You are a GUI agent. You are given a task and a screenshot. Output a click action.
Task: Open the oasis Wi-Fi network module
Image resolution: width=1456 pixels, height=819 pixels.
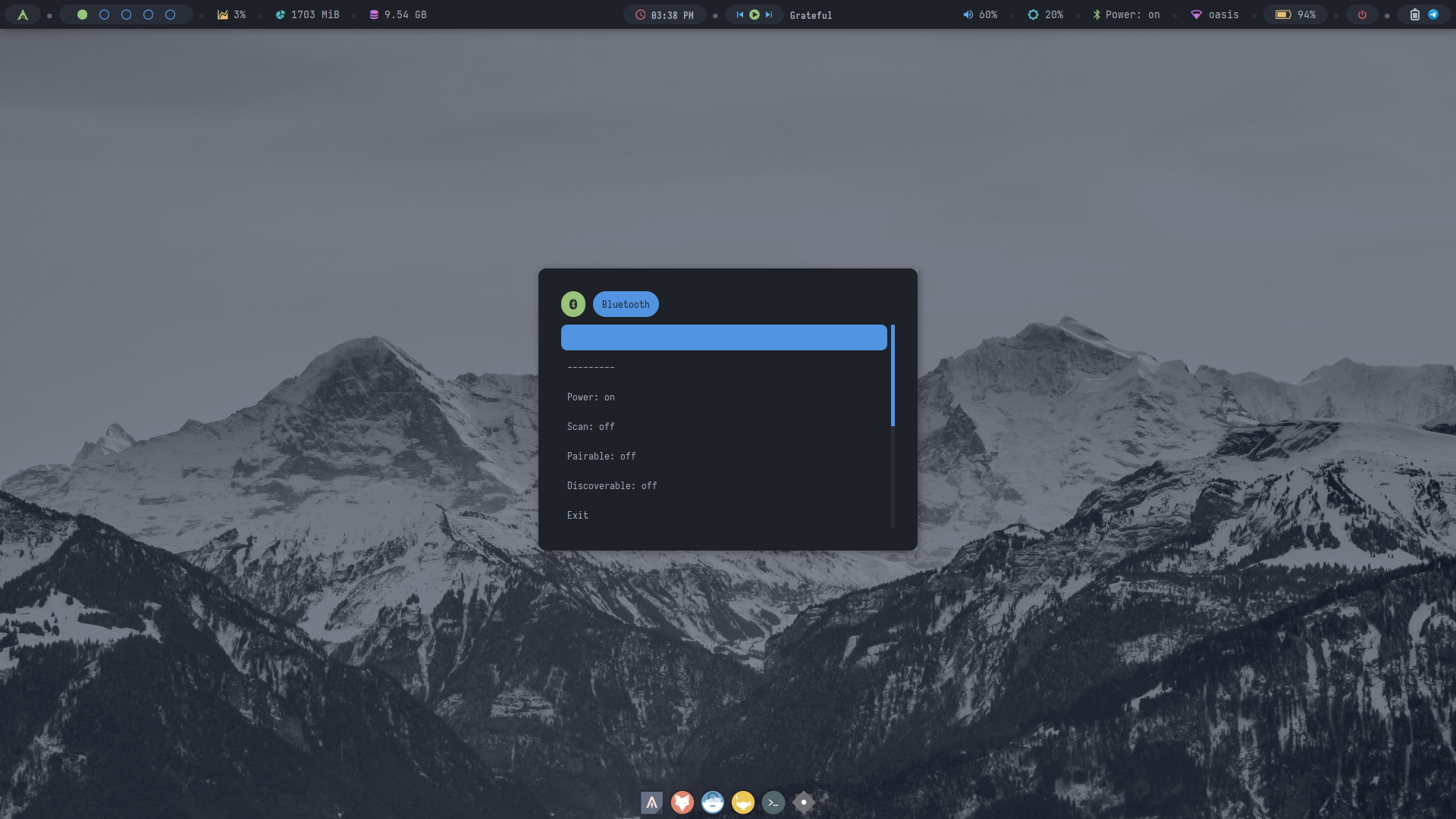point(1215,14)
